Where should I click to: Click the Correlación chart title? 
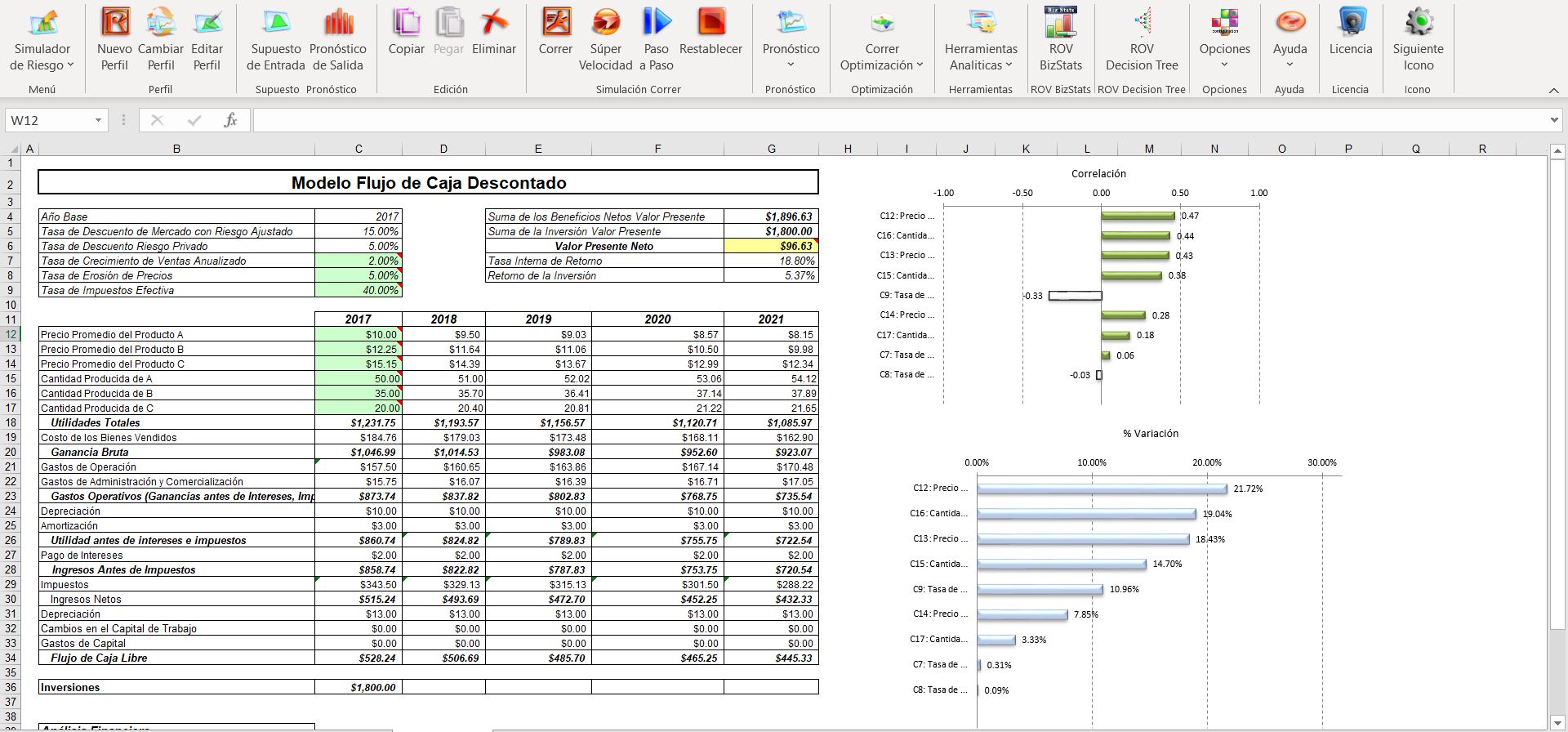[1098, 173]
